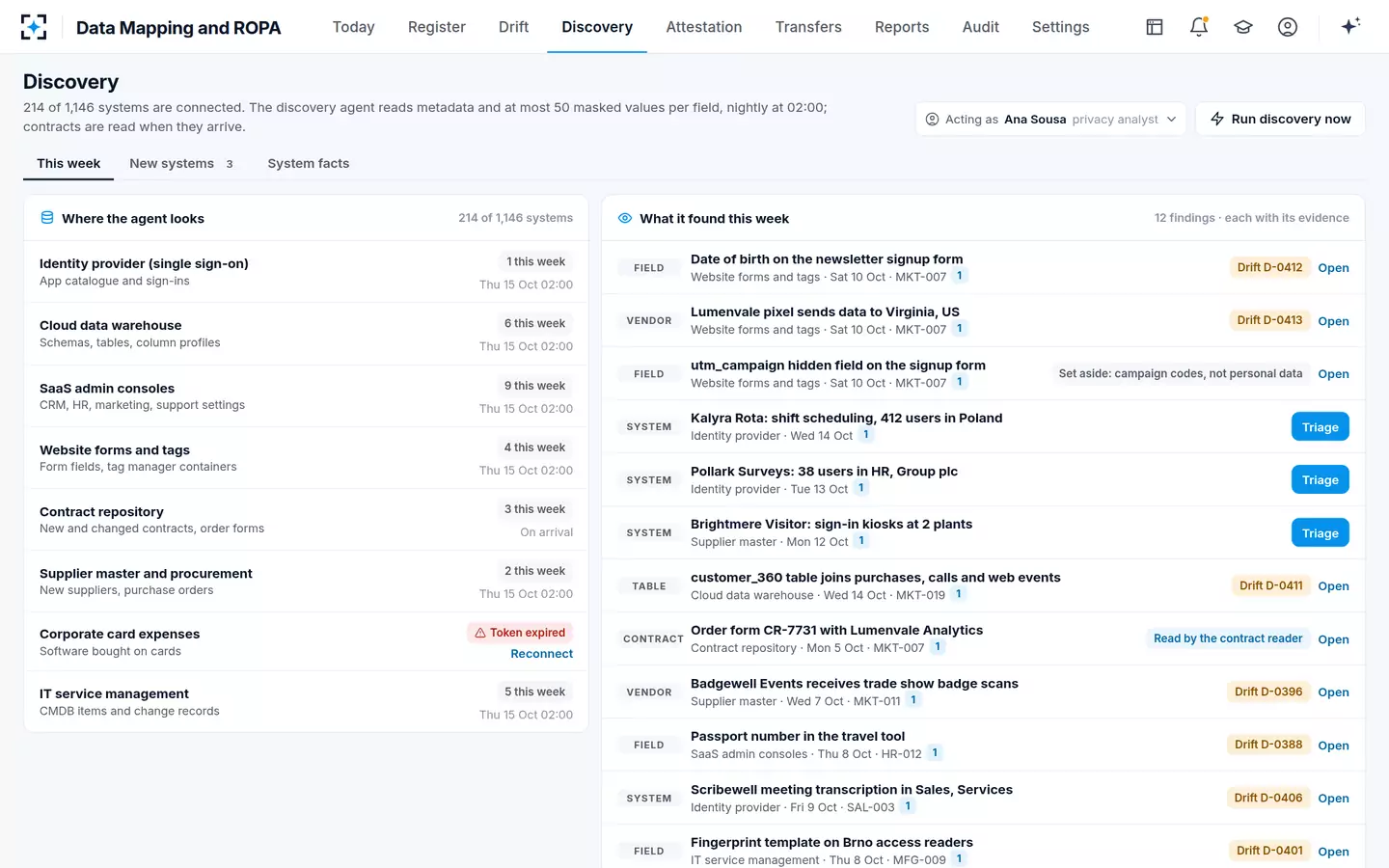Select the Website forms and tags row

tap(306, 458)
